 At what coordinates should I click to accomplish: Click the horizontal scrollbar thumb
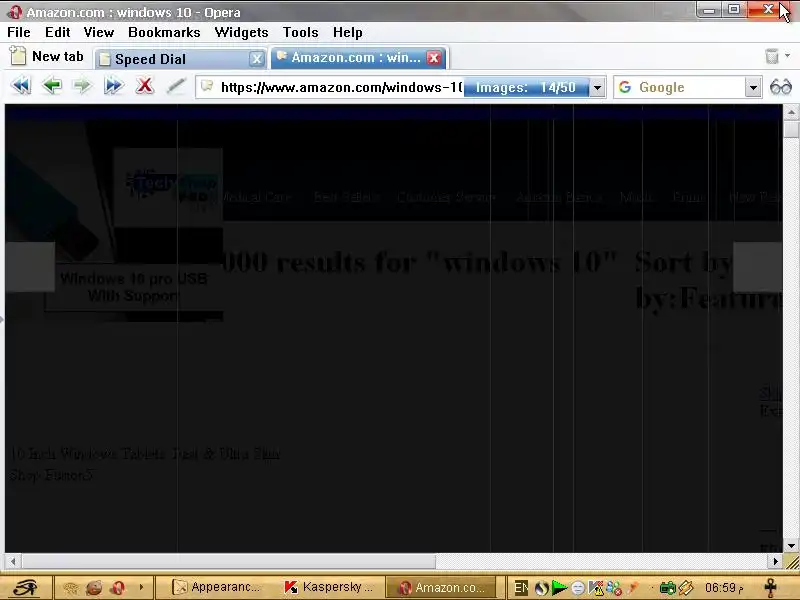[x=228, y=562]
